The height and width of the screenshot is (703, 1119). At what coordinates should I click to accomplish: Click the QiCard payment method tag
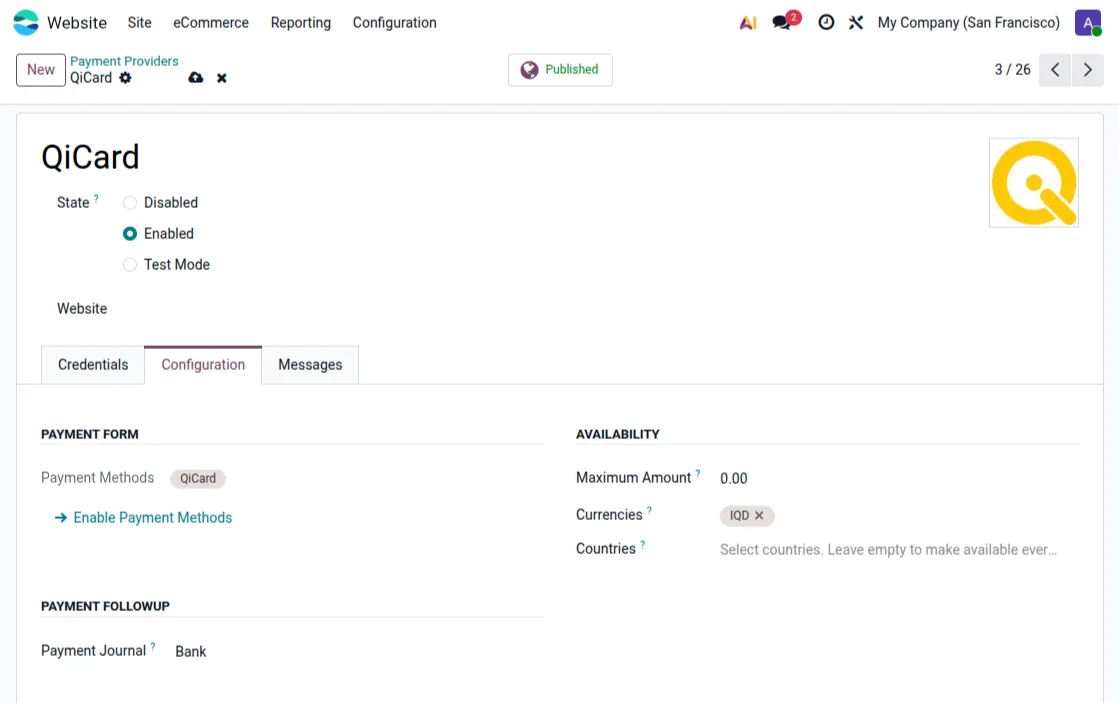click(198, 478)
